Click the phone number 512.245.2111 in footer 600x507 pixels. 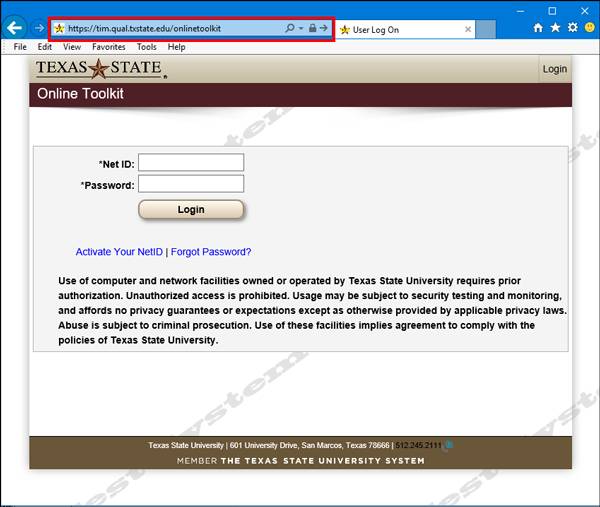coord(418,445)
